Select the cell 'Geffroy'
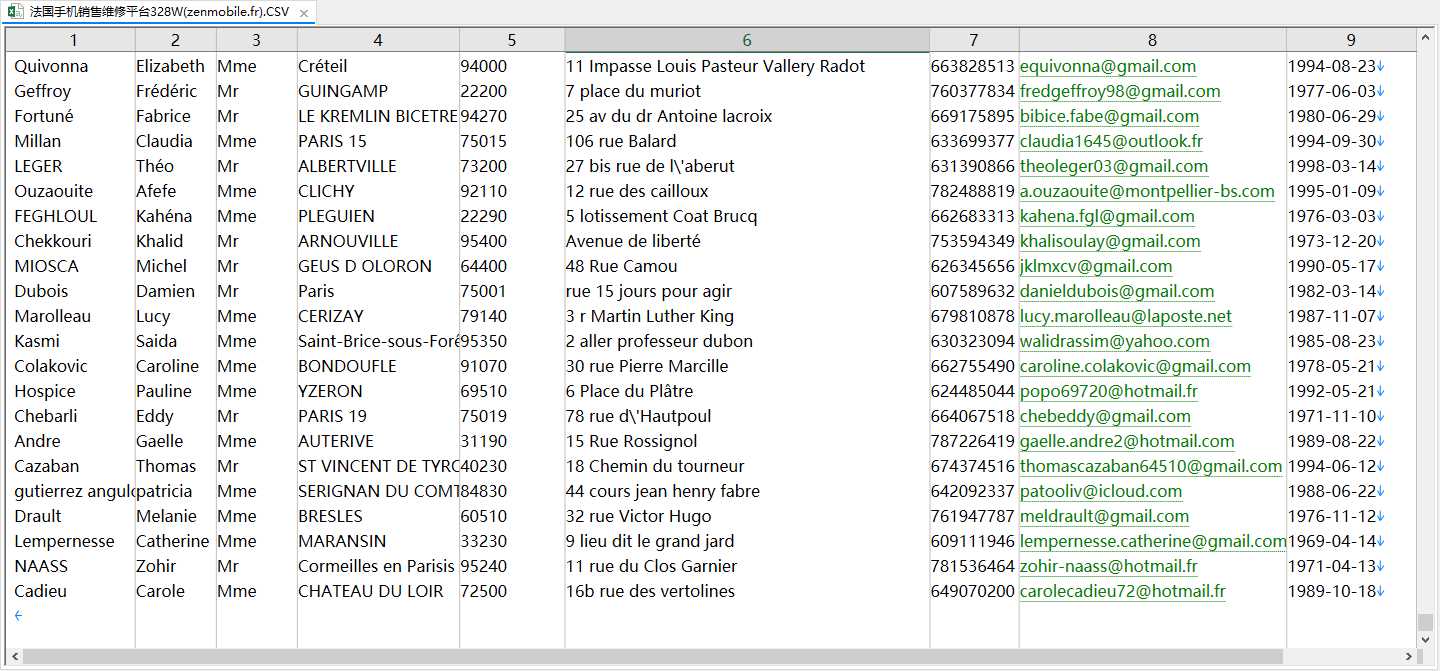 43,91
